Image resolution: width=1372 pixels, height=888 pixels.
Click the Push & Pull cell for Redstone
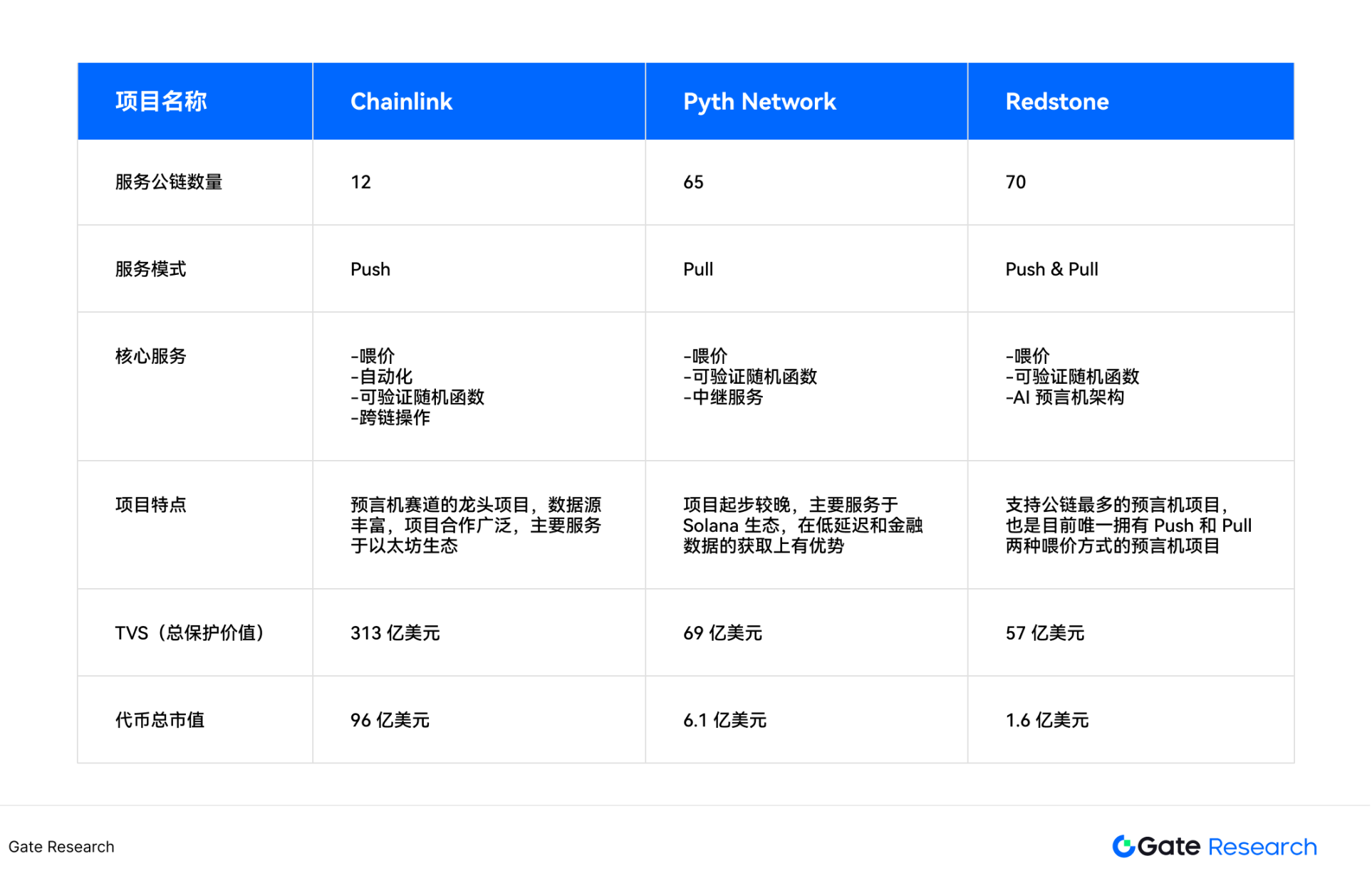1052,269
